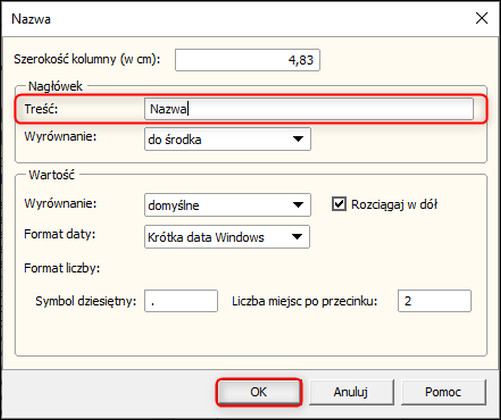The width and height of the screenshot is (501, 420).
Task: Click the 'Symbol dziesiętny:' label
Action: point(86,301)
